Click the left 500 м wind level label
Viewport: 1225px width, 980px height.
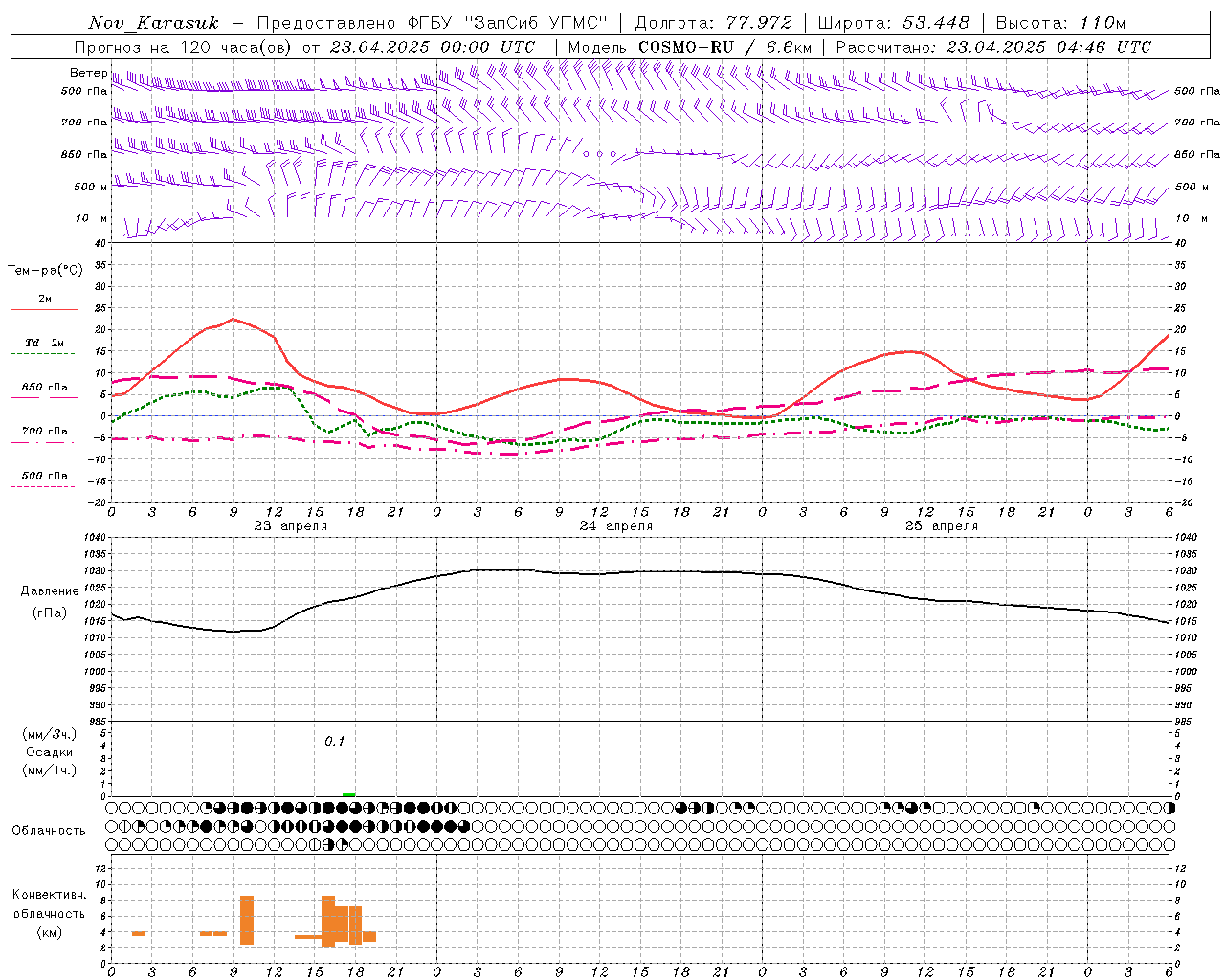point(91,187)
